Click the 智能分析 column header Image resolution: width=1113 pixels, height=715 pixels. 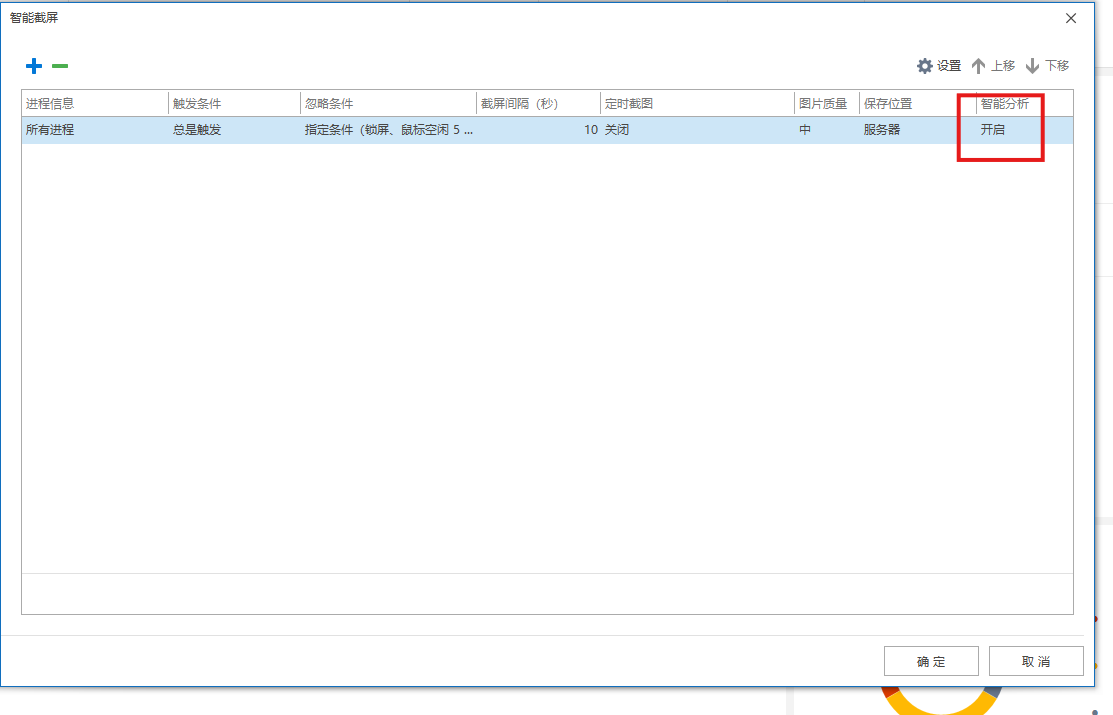click(1005, 103)
